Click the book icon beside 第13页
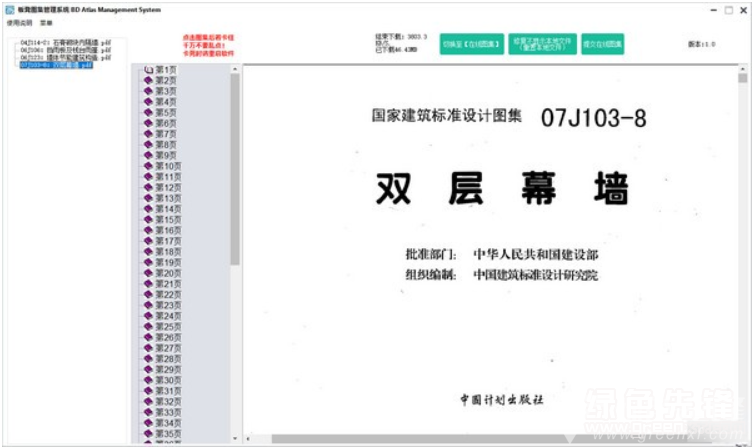The width and height of the screenshot is (754, 448). tap(149, 198)
